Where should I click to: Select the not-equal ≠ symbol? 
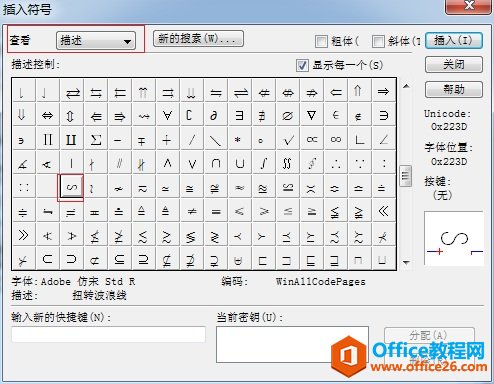(191, 211)
